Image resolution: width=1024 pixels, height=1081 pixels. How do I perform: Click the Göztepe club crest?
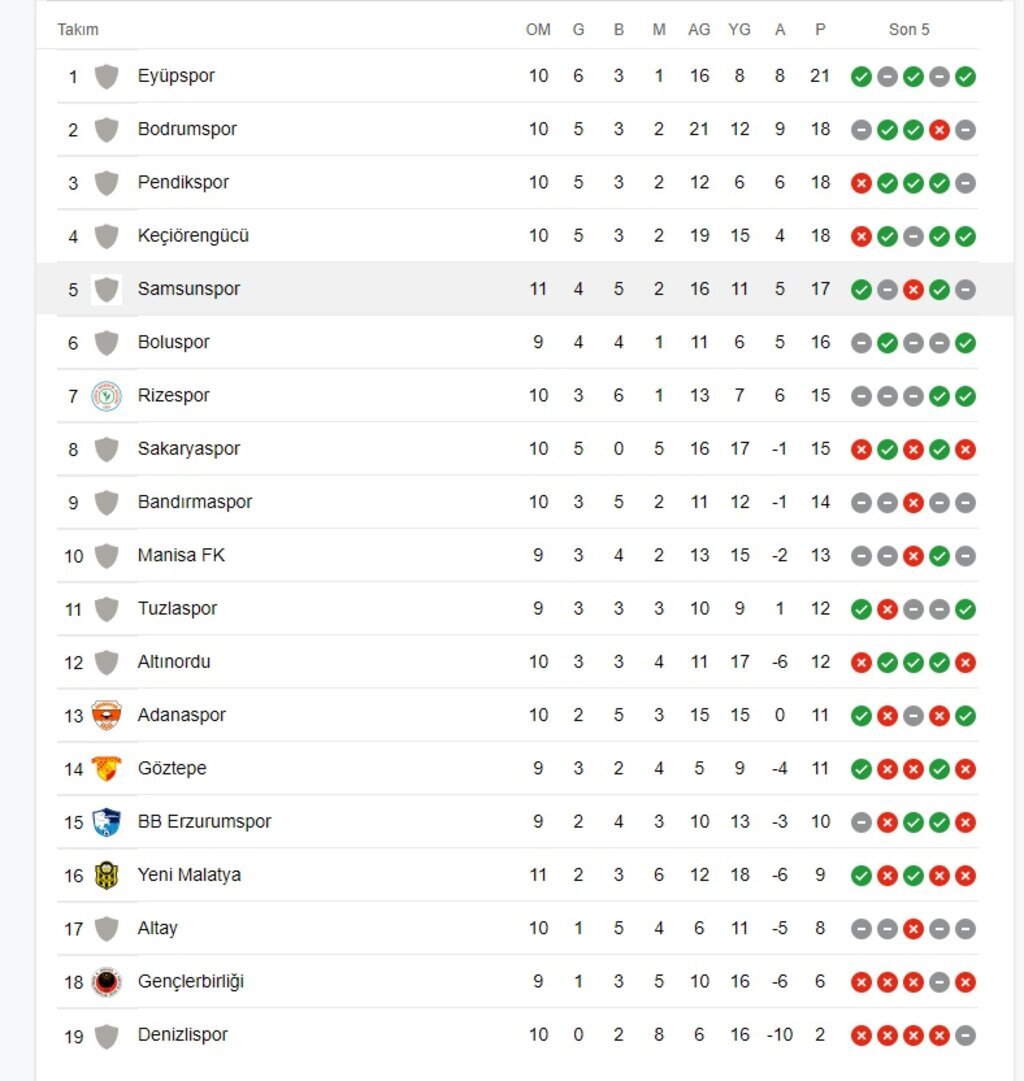click(106, 769)
